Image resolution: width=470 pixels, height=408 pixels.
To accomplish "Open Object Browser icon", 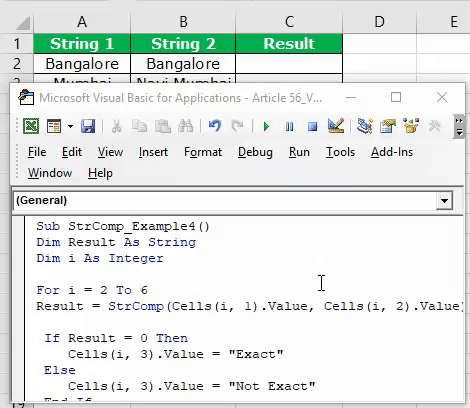I will click(x=411, y=126).
